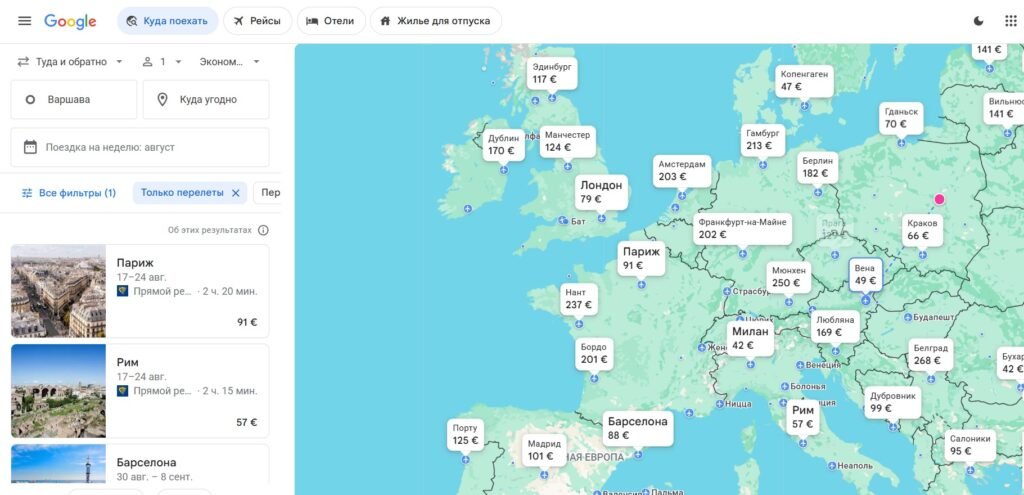Select Вена 49 € map label

[x=865, y=275]
